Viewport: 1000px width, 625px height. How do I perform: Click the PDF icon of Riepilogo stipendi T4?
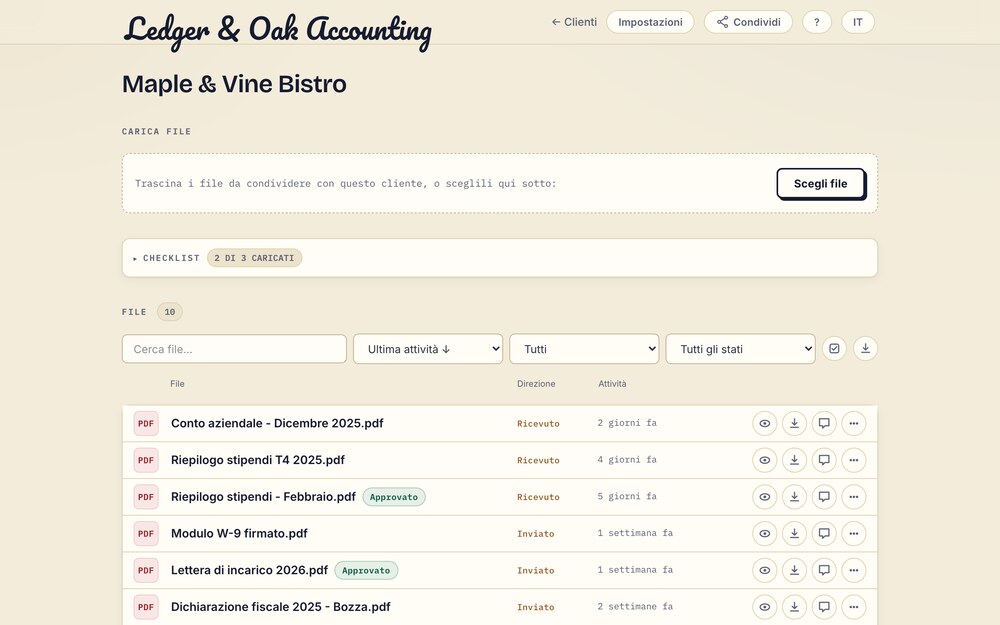click(x=146, y=460)
